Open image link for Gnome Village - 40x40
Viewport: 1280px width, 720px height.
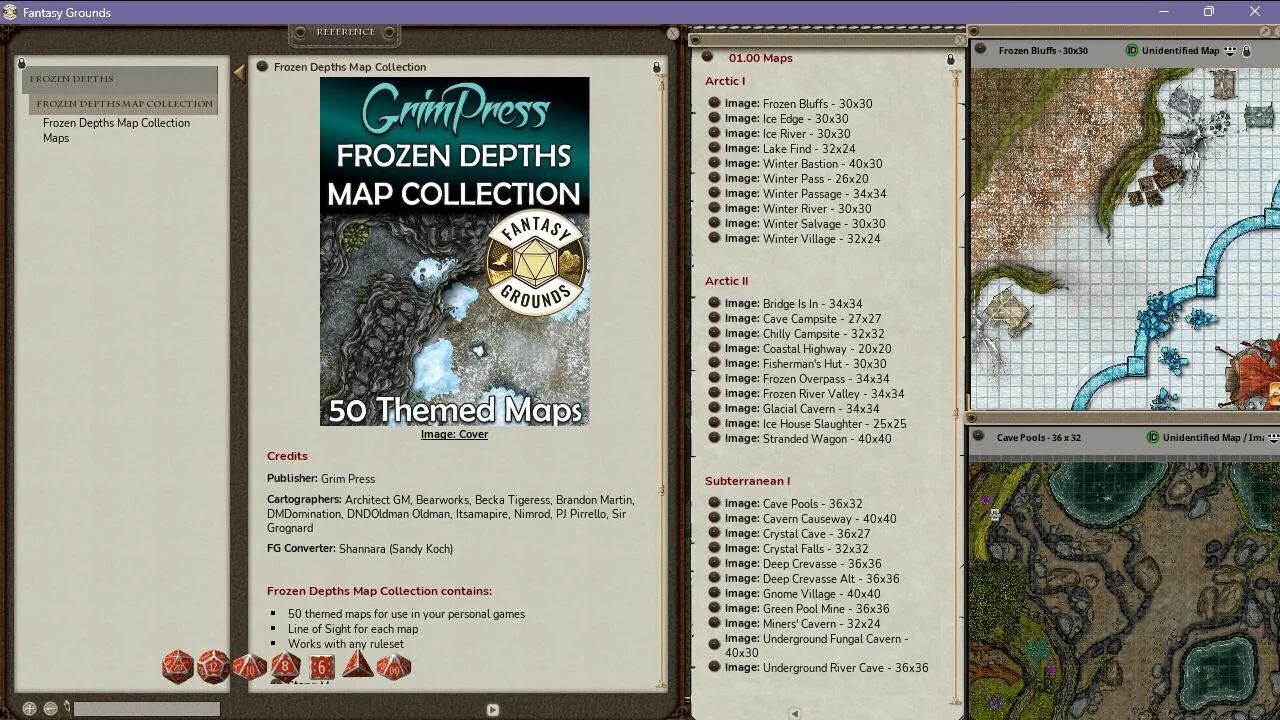[x=714, y=593]
